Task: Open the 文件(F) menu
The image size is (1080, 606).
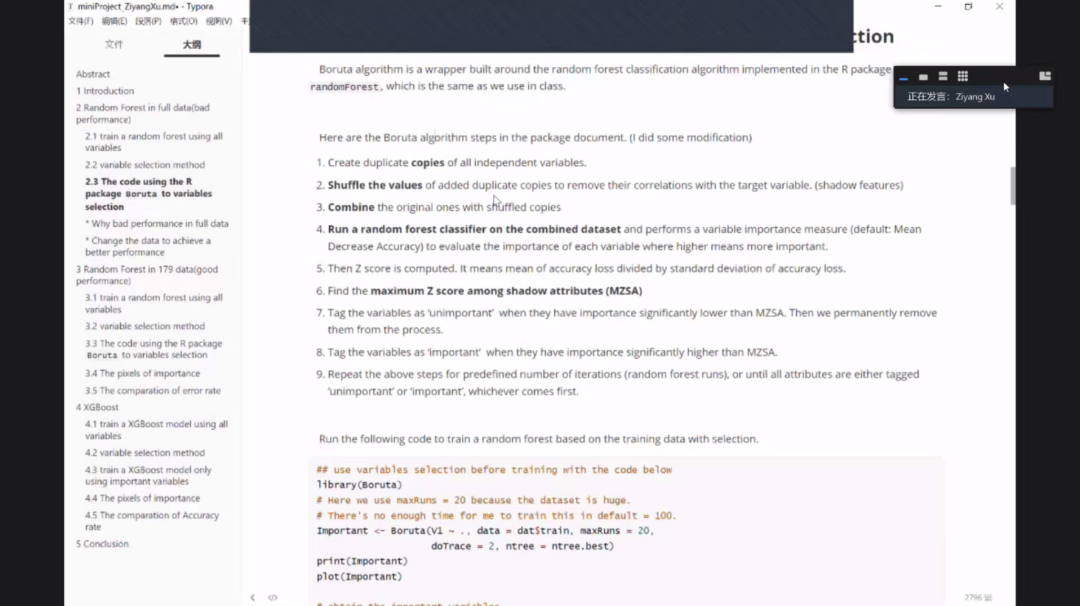Action: coord(81,21)
